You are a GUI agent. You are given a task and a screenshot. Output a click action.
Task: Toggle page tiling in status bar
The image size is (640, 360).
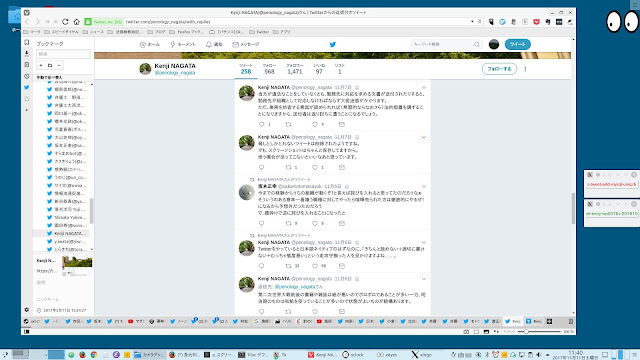(x=476, y=332)
